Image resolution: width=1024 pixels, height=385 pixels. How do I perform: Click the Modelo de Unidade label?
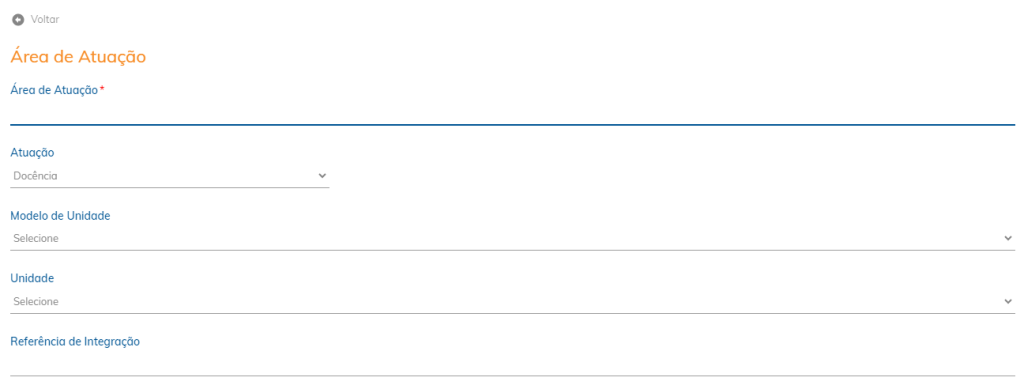[x=60, y=216]
